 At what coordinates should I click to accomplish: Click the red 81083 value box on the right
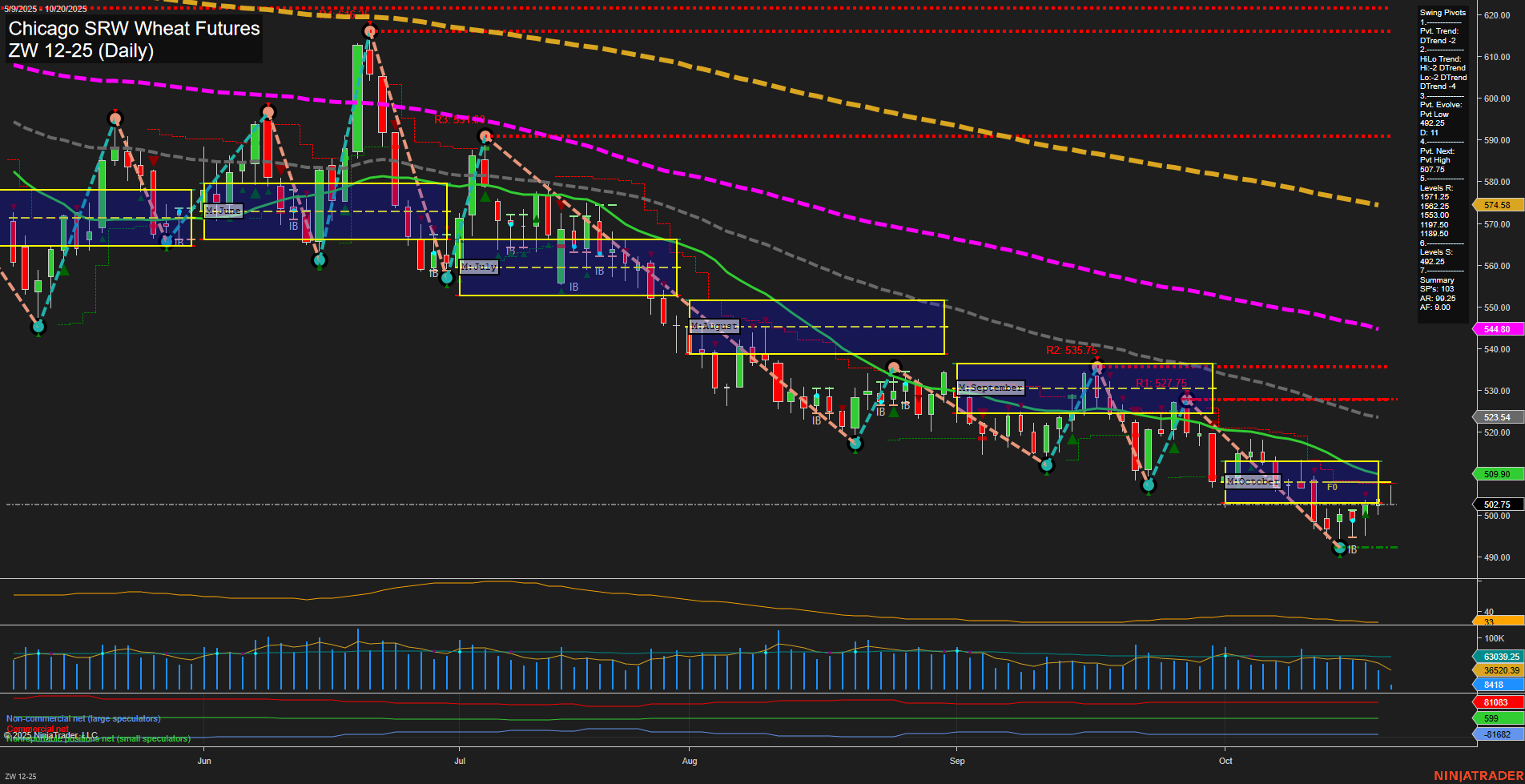pyautogui.click(x=1495, y=702)
